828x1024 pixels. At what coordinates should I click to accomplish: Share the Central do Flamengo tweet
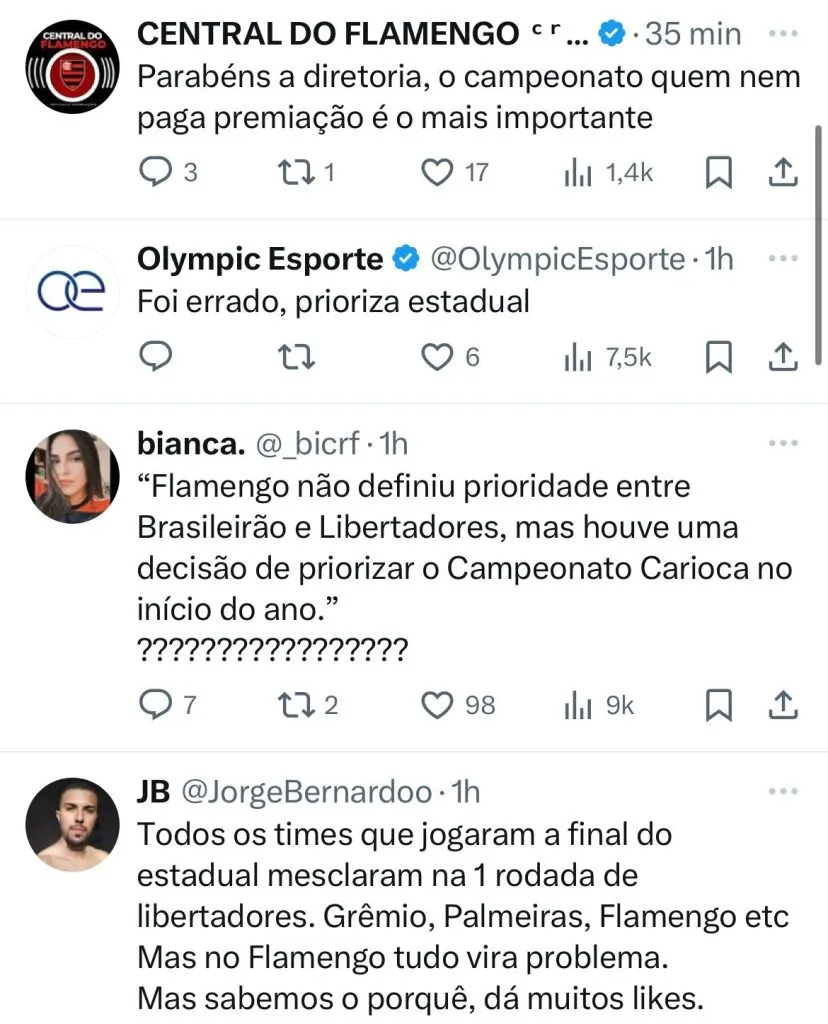[783, 173]
